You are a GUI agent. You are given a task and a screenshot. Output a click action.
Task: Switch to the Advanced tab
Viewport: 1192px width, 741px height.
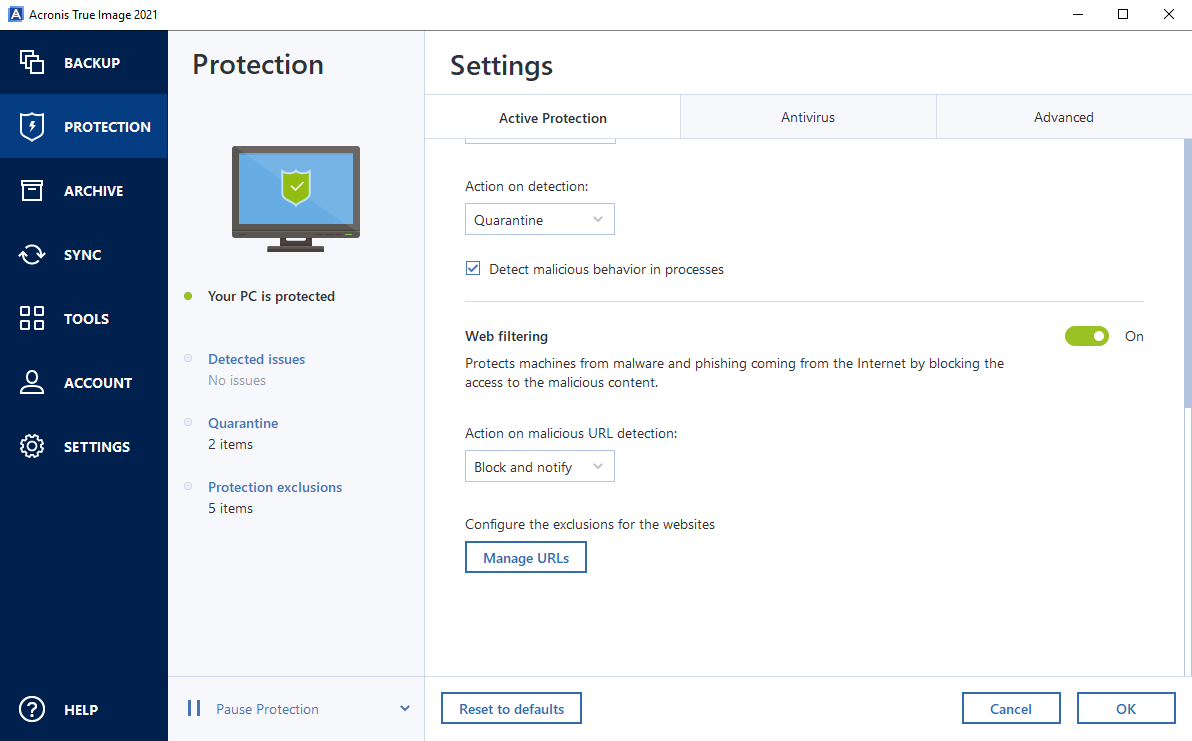[1064, 117]
